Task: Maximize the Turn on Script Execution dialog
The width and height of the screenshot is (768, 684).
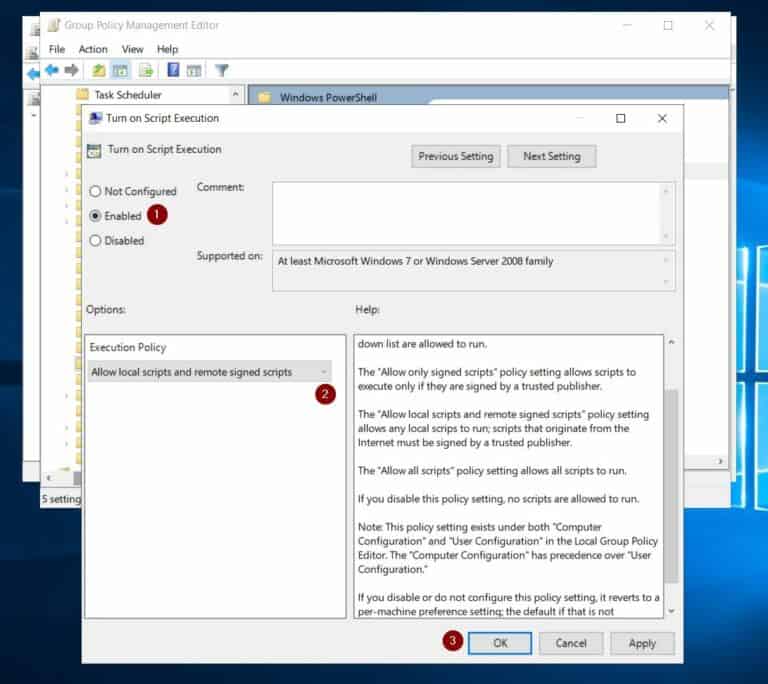Action: click(x=621, y=119)
